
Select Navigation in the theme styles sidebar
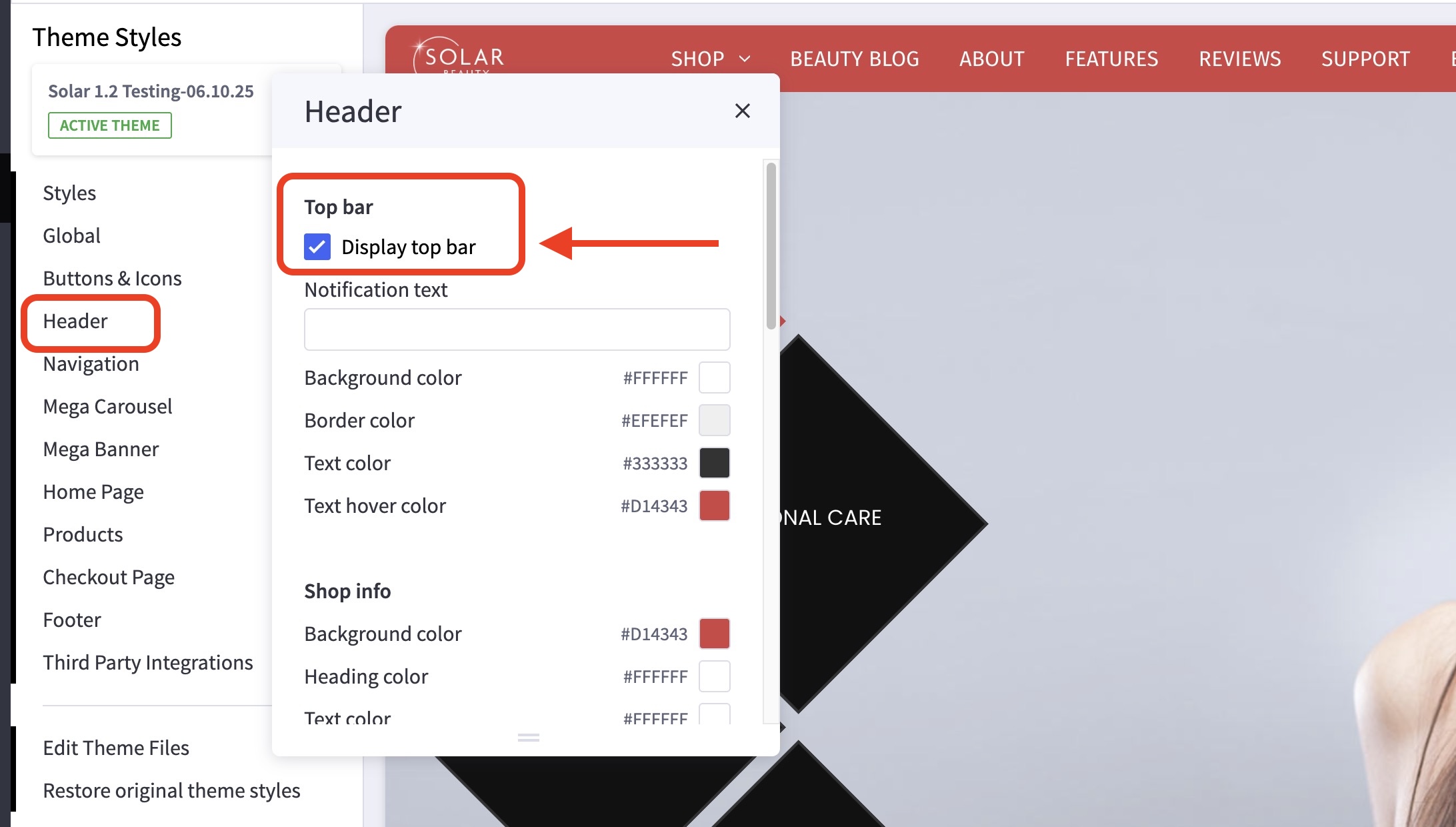(91, 364)
